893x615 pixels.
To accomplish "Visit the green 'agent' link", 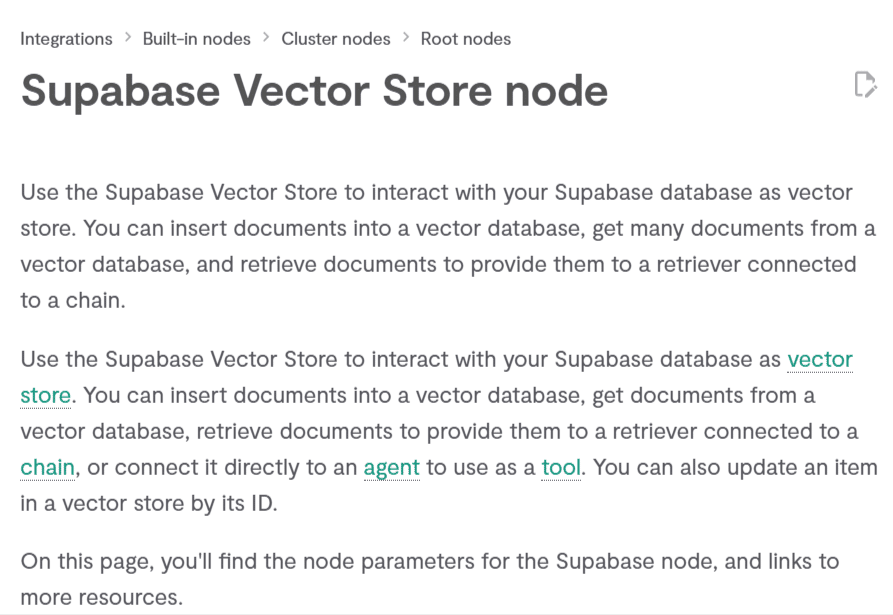I will 391,467.
